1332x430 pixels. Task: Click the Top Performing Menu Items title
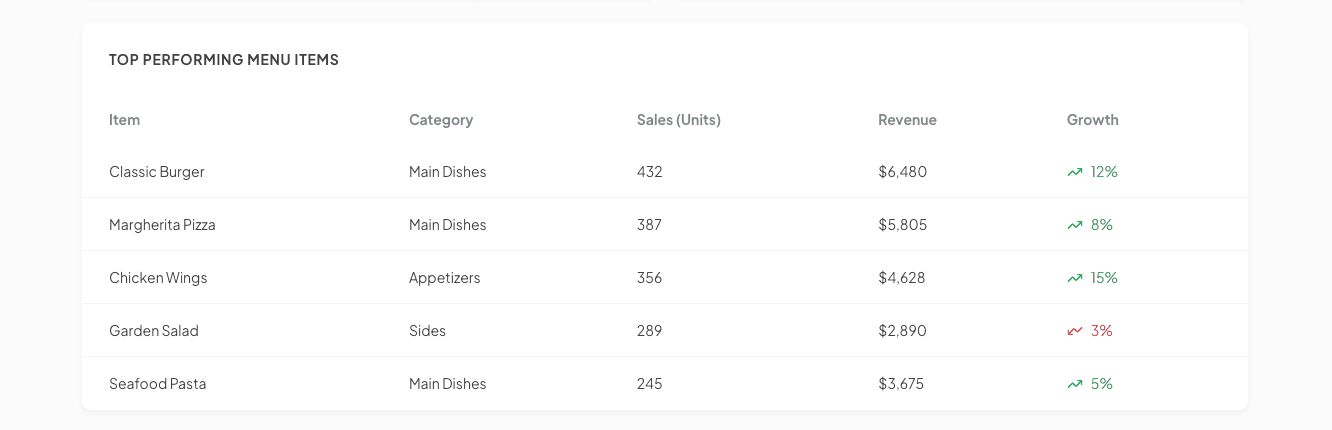click(x=224, y=60)
